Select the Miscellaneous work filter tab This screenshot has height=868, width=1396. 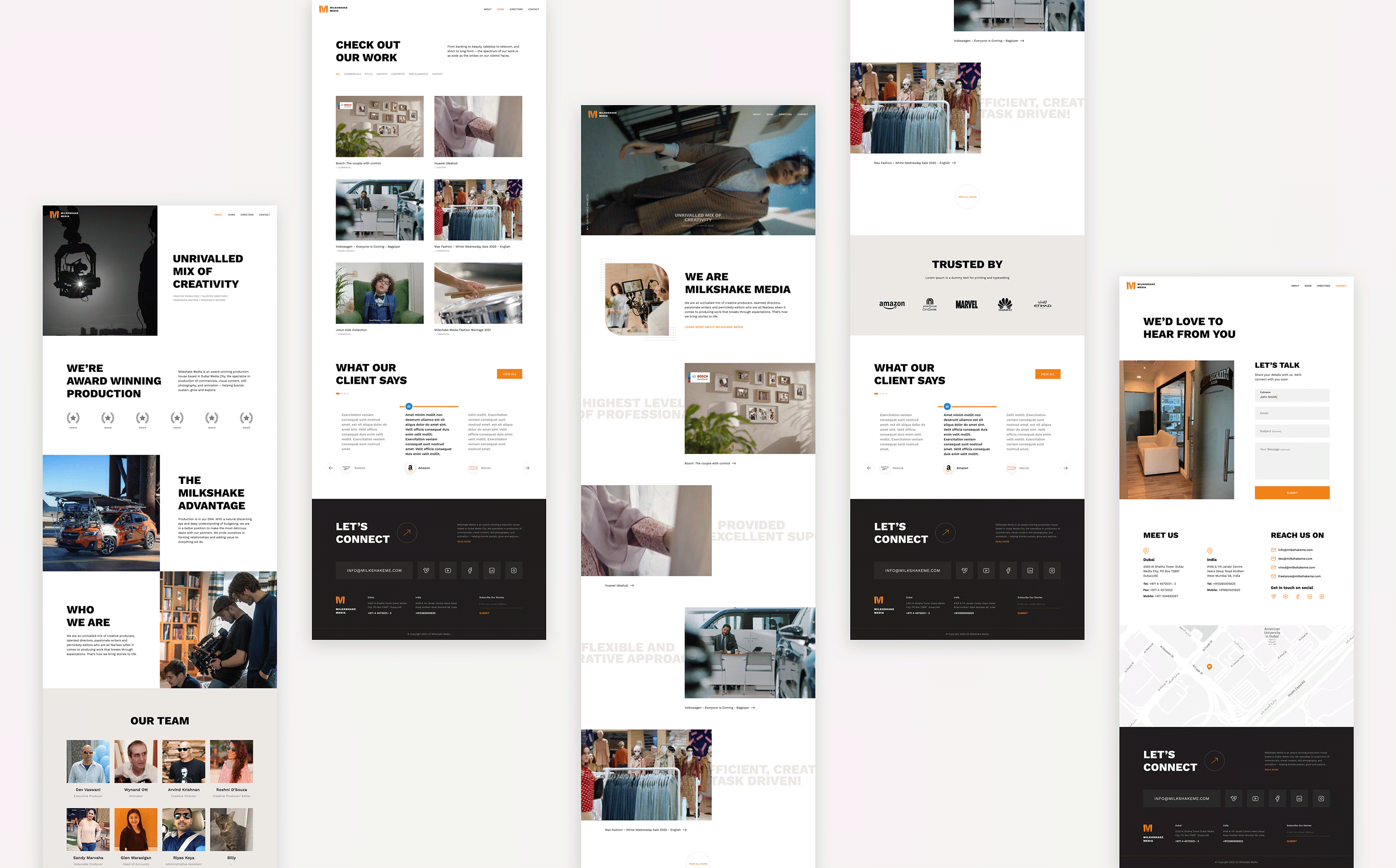(x=418, y=74)
